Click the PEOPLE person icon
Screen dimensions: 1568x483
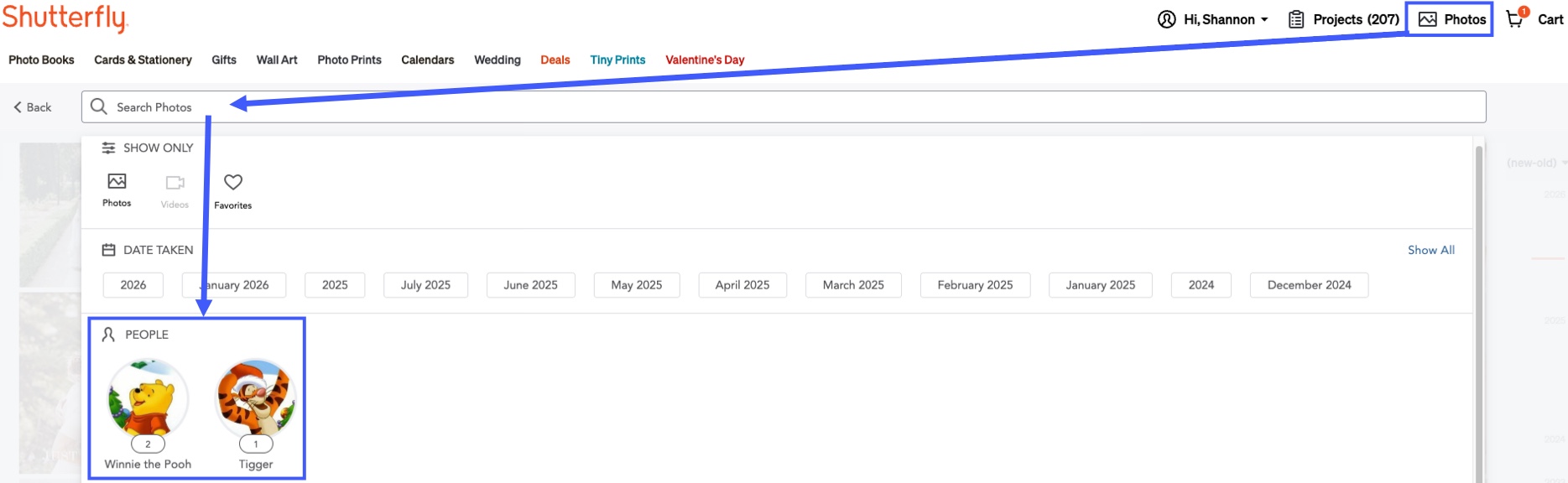tap(108, 335)
